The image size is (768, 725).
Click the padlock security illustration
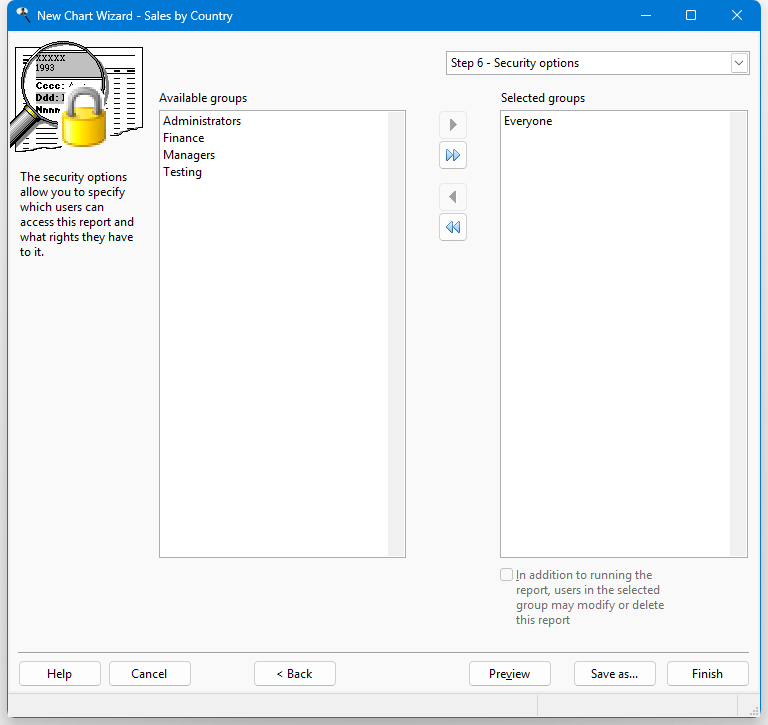[x=84, y=119]
